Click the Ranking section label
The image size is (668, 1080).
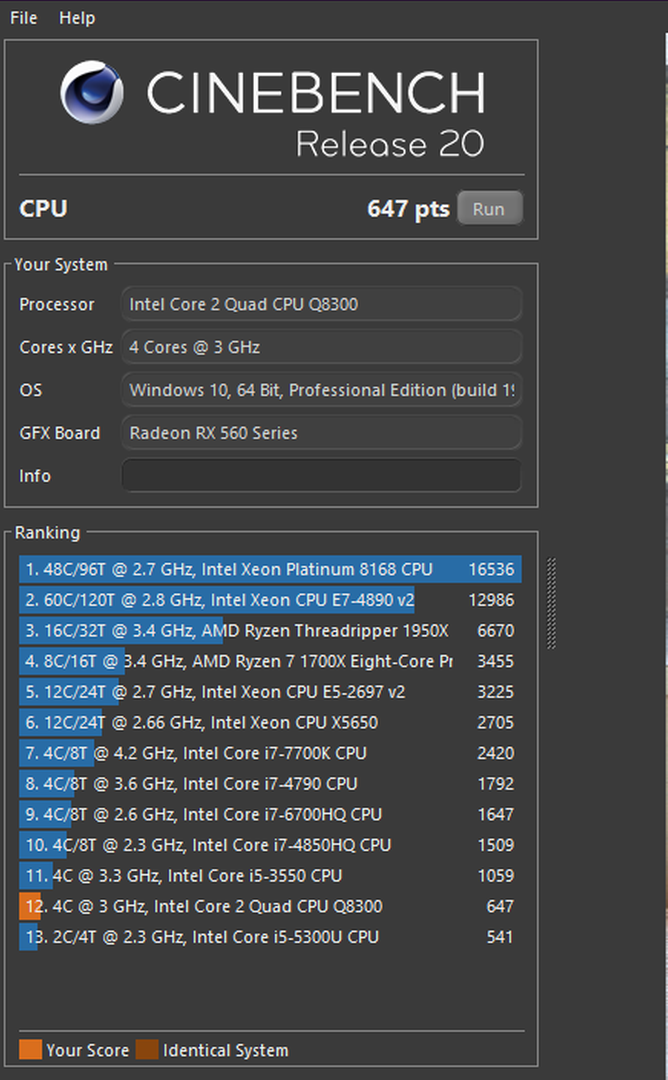[47, 532]
